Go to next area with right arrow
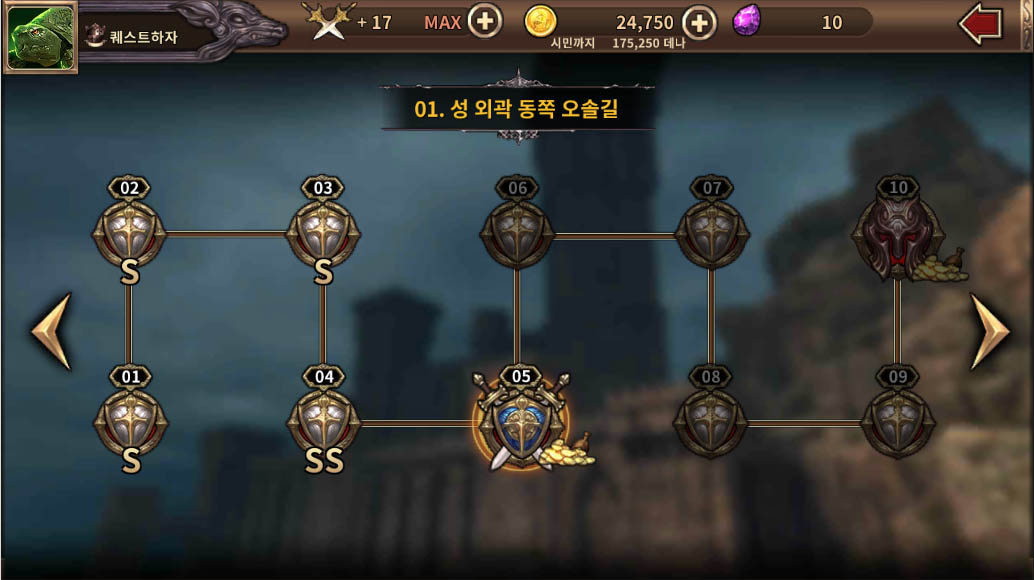This screenshot has width=1034, height=580. click(x=990, y=331)
